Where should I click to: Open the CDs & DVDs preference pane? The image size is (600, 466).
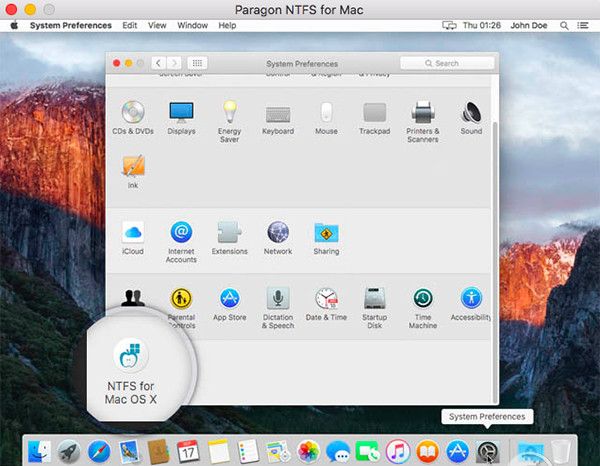tap(133, 117)
